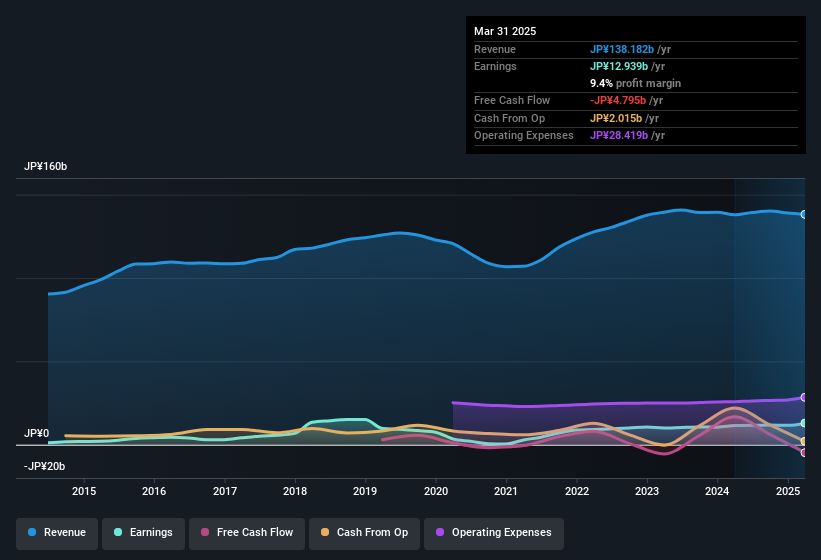Toggle the Operating Expenses legend button
Image resolution: width=821 pixels, height=560 pixels.
coord(494,533)
